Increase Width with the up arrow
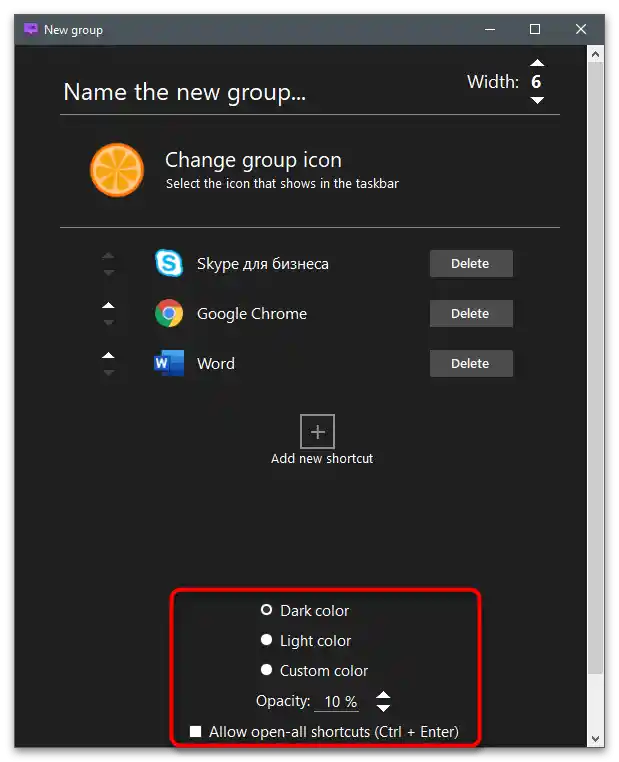 coord(537,63)
